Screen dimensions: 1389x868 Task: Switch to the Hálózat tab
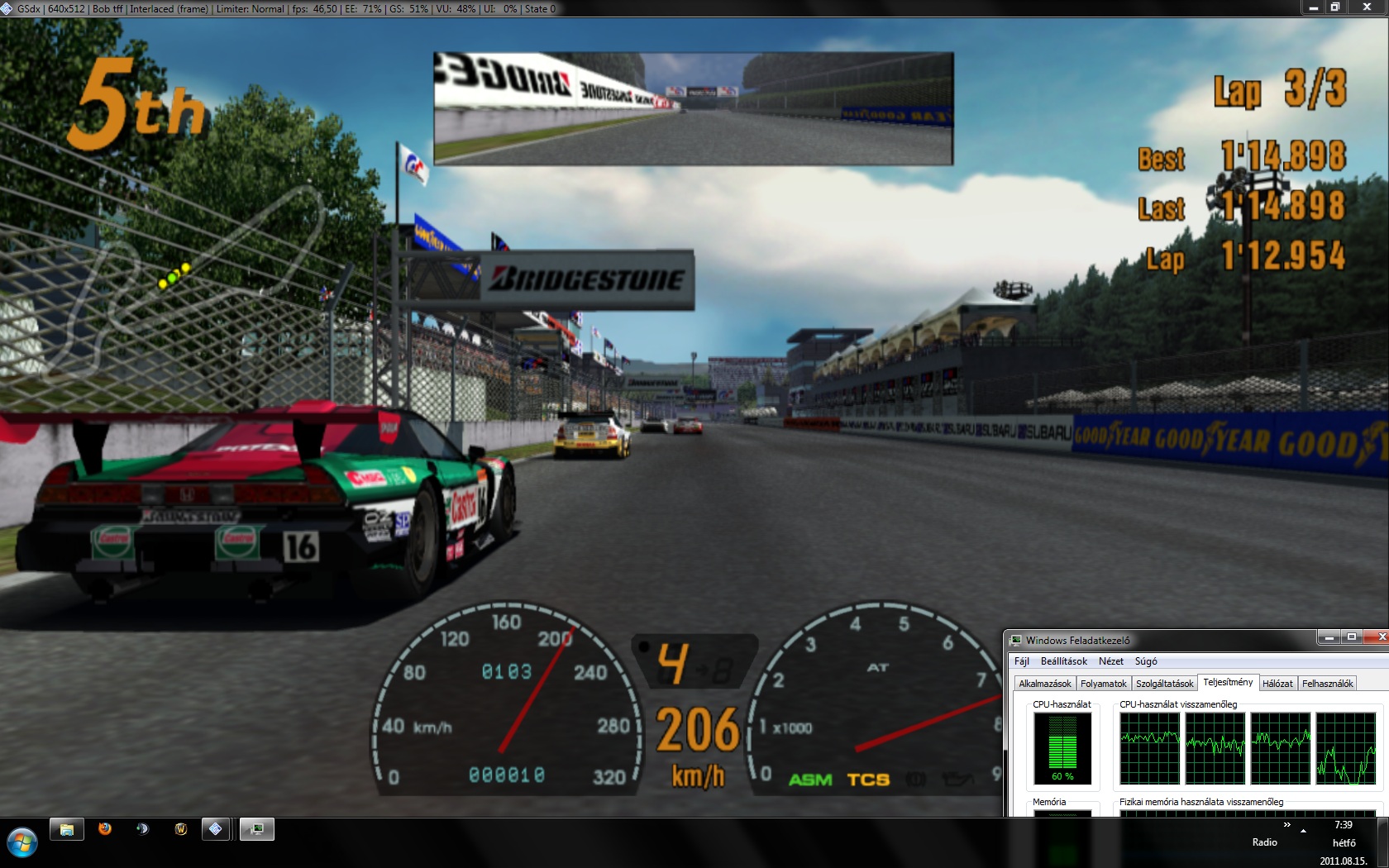click(1277, 684)
